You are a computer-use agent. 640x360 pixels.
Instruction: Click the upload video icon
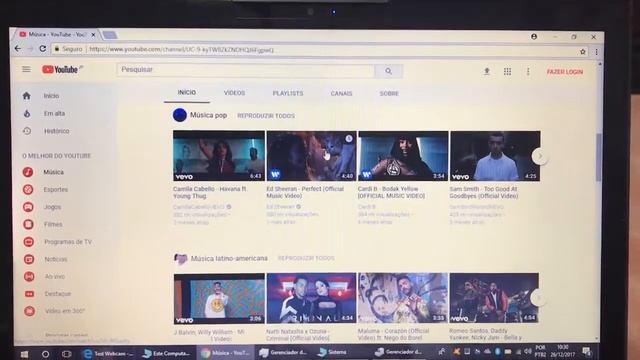click(487, 71)
